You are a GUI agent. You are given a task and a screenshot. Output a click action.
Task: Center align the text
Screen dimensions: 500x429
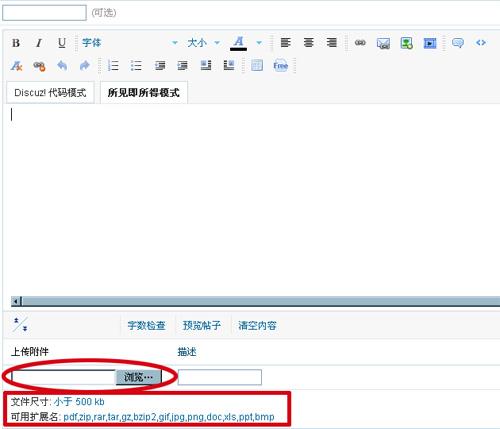309,43
